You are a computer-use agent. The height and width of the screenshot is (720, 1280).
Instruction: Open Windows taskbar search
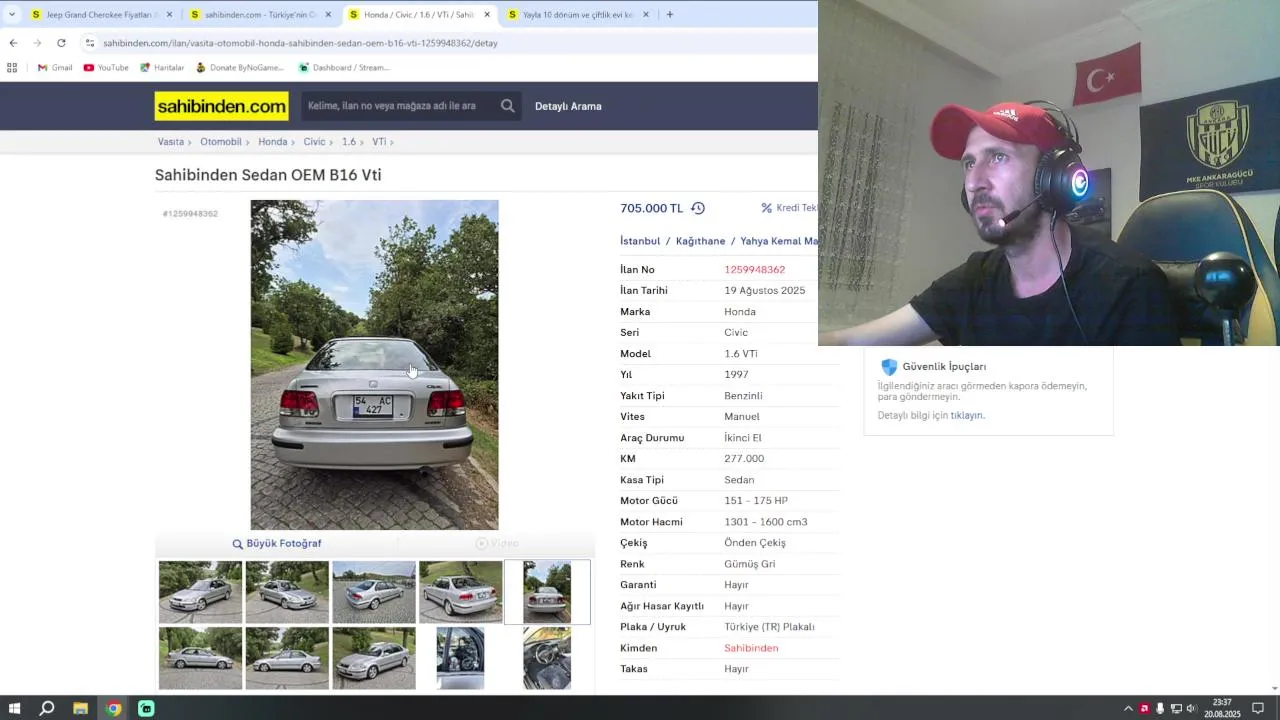pos(47,708)
